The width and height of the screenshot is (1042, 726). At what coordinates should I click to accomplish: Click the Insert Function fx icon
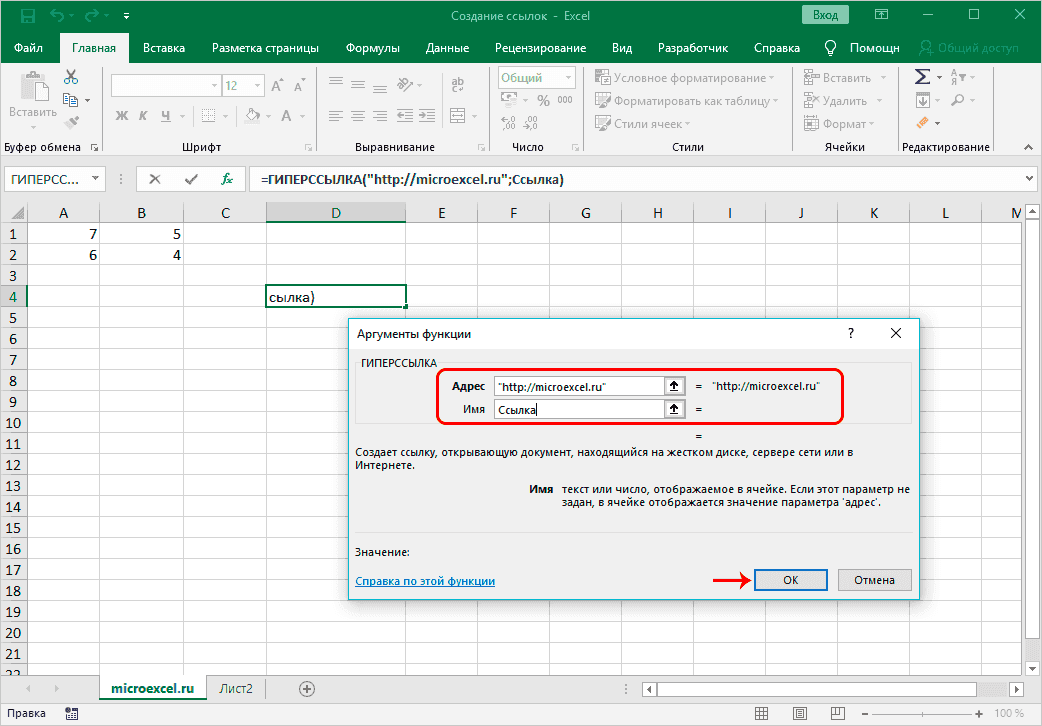[x=227, y=179]
